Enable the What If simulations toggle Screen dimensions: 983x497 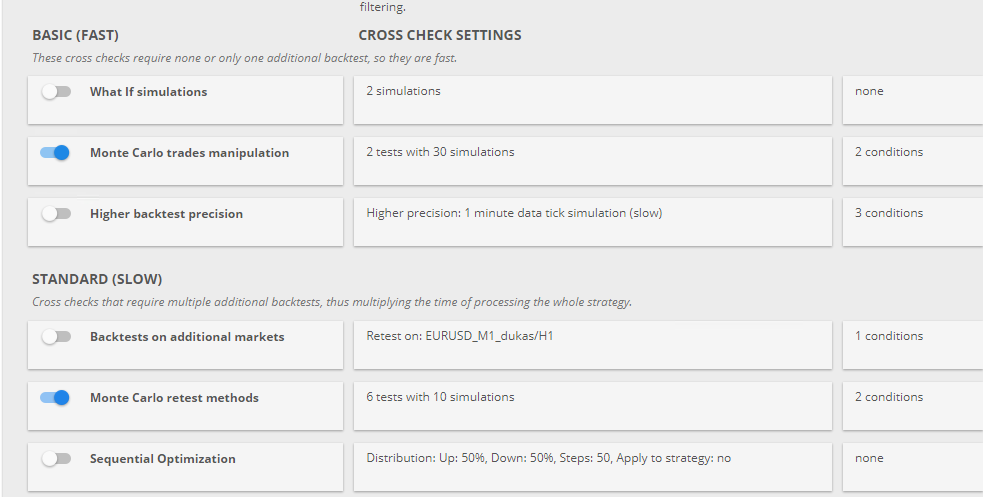[x=56, y=92]
